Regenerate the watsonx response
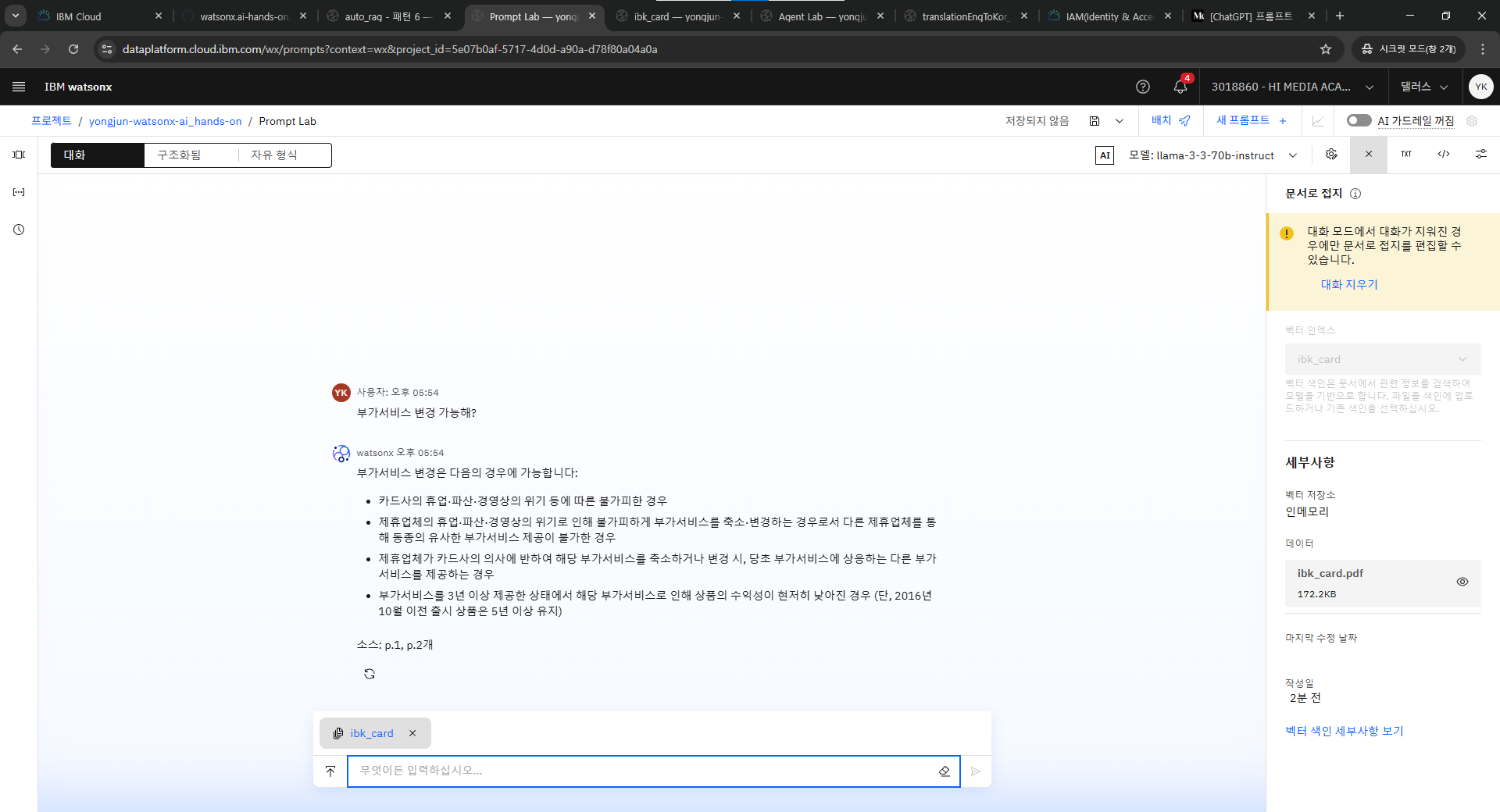This screenshot has width=1500, height=812. click(x=370, y=674)
